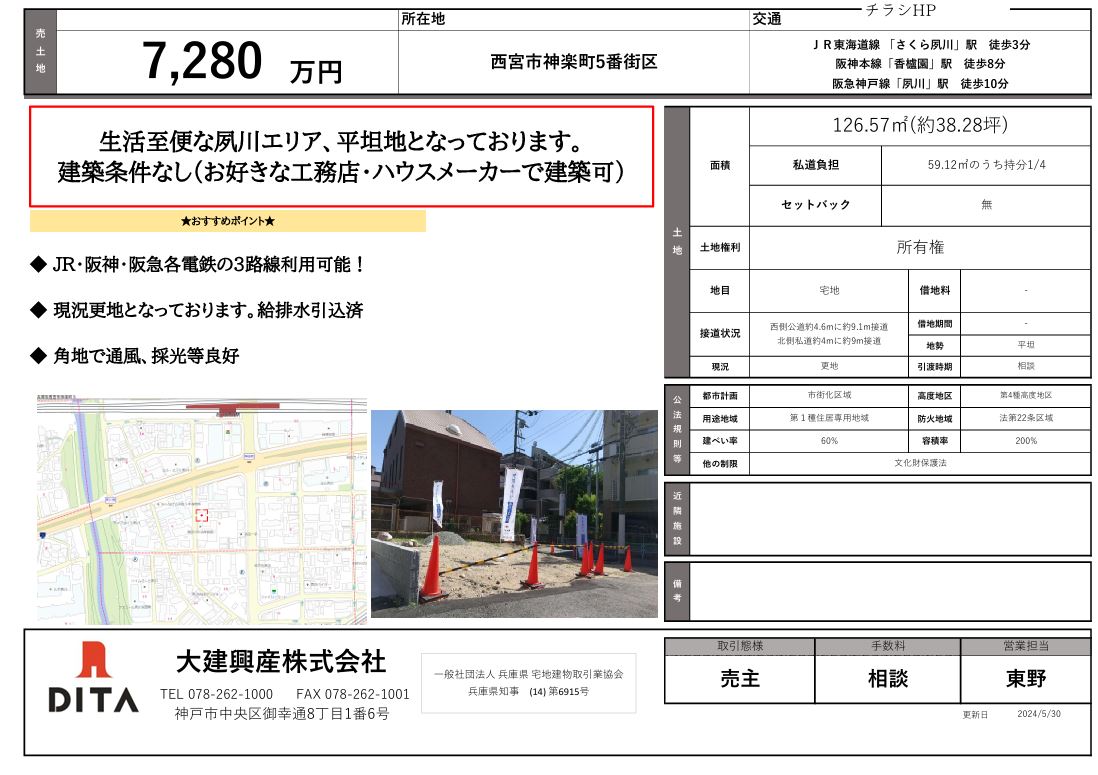
Task: Click the empty 備考 remarks field
Action: 890,591
